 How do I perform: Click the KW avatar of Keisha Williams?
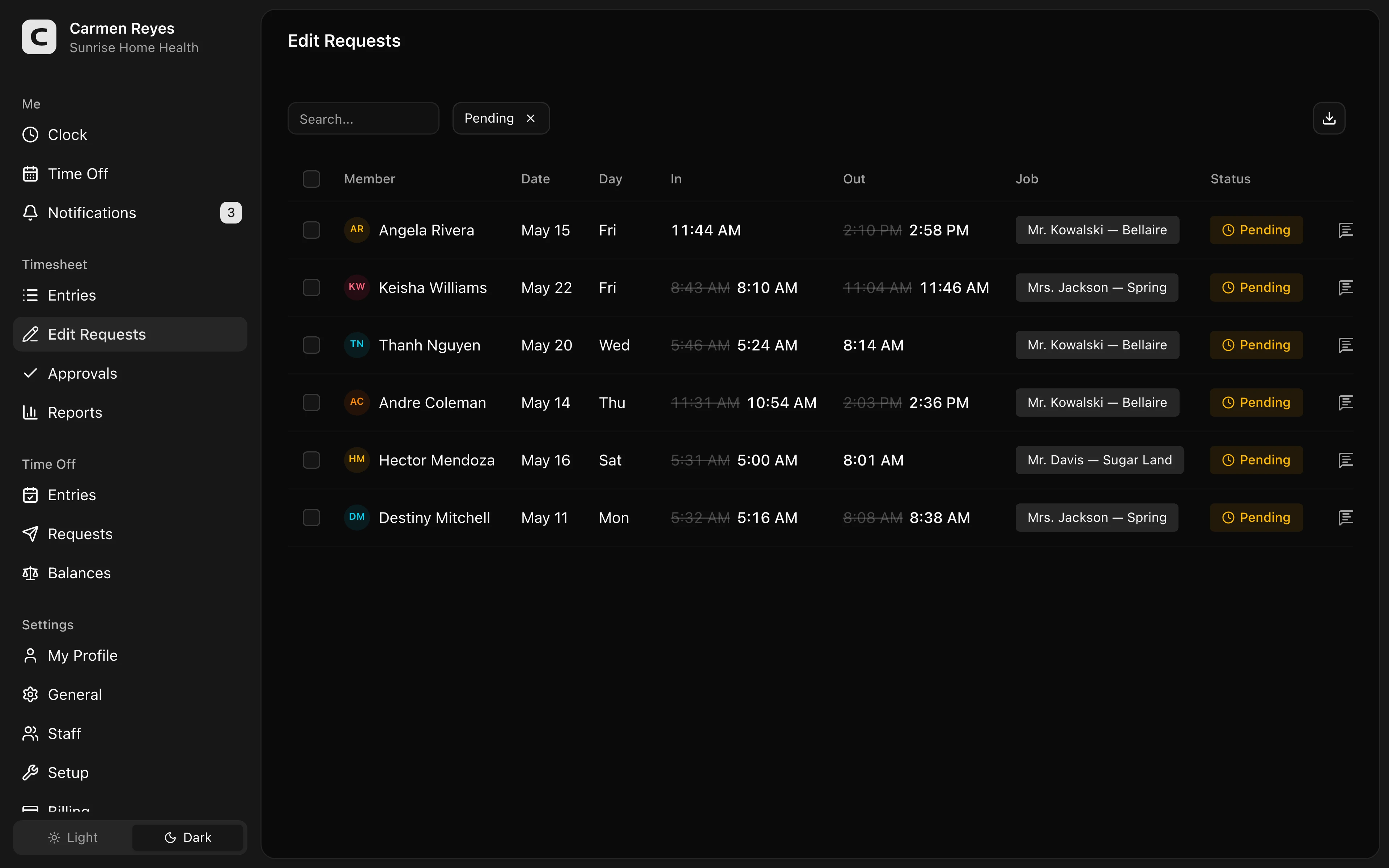356,287
